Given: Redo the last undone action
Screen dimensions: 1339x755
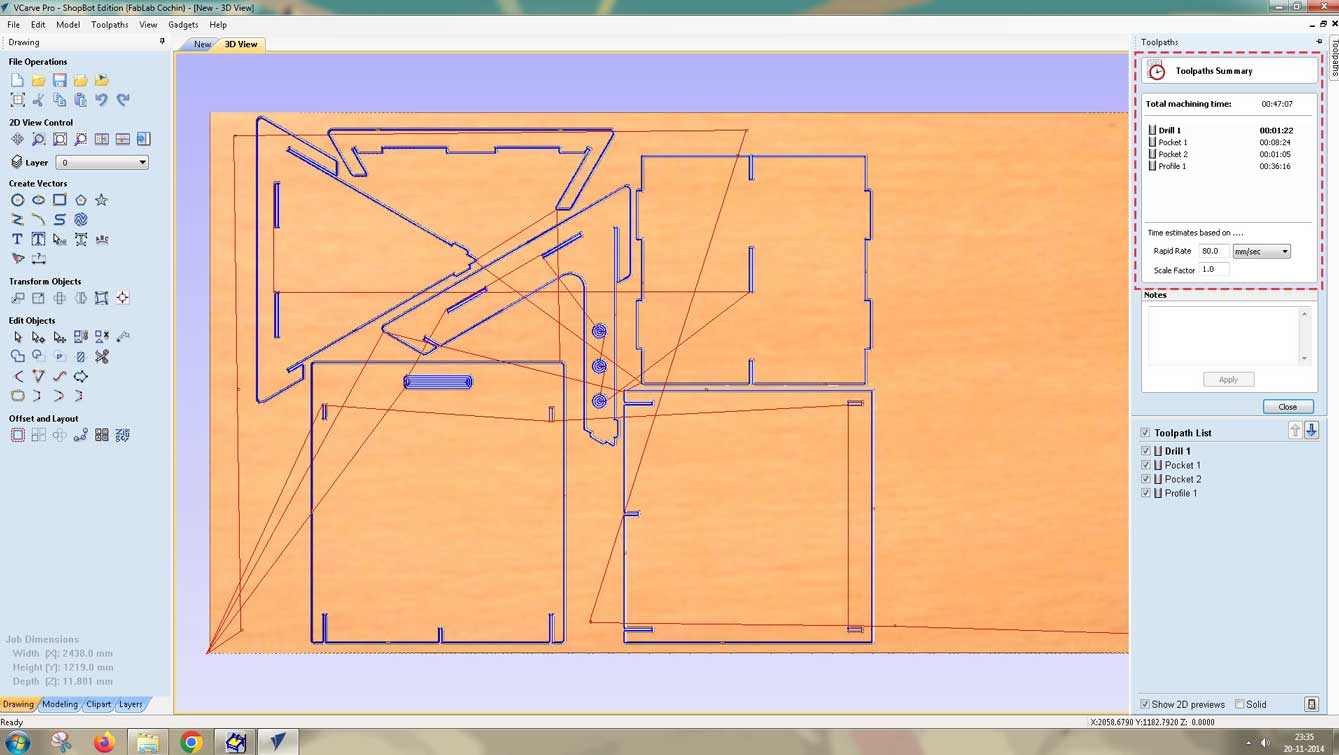Looking at the screenshot, I should [x=122, y=100].
